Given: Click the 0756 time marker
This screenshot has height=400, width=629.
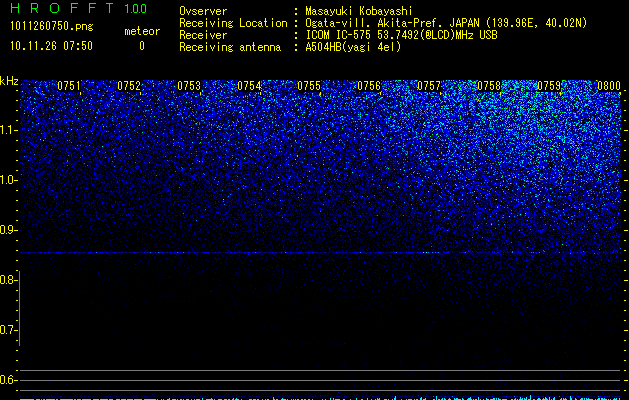Looking at the screenshot, I should tap(369, 86).
